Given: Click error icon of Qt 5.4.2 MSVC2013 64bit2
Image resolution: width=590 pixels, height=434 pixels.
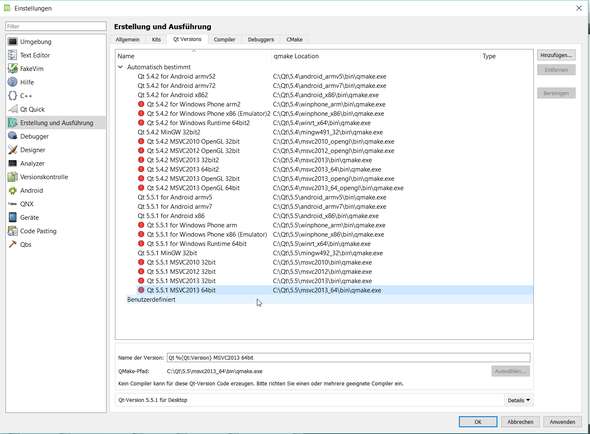Looking at the screenshot, I should coord(141,169).
